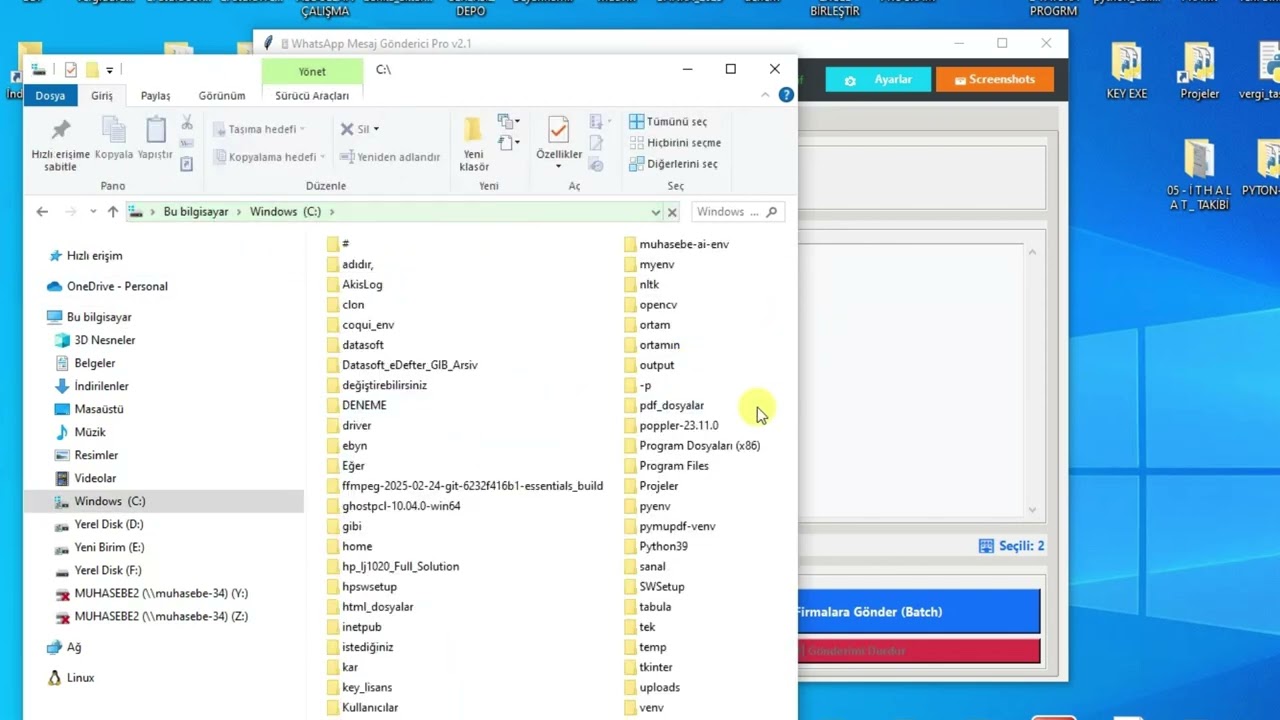Select MUHASEBE2 (Y:) network drive
The image size is (1280, 720).
click(x=151, y=593)
